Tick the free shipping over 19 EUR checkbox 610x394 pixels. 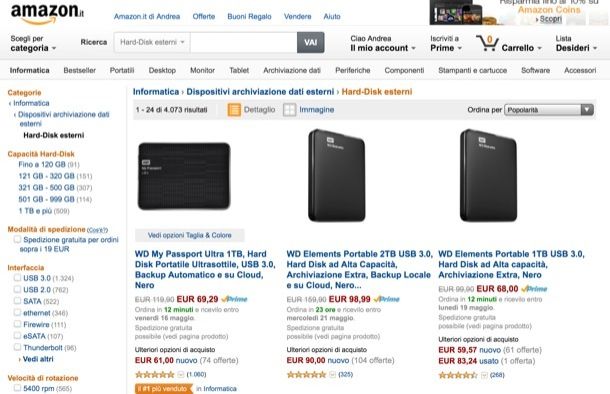pyautogui.click(x=17, y=239)
